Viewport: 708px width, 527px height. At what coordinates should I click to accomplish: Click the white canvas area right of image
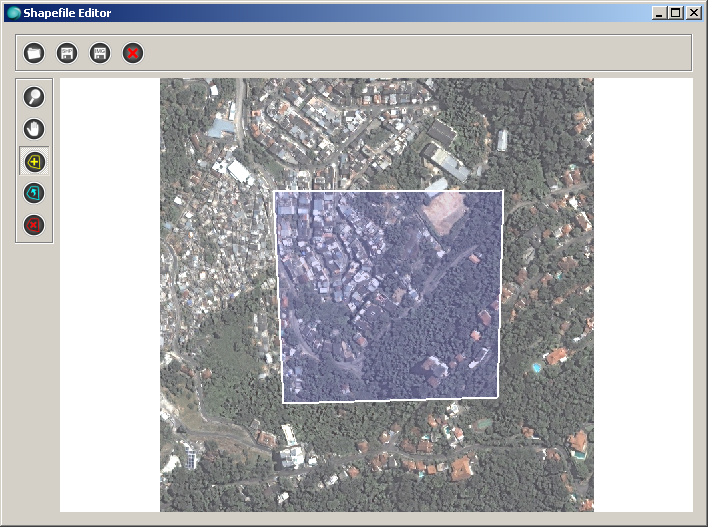[642, 300]
